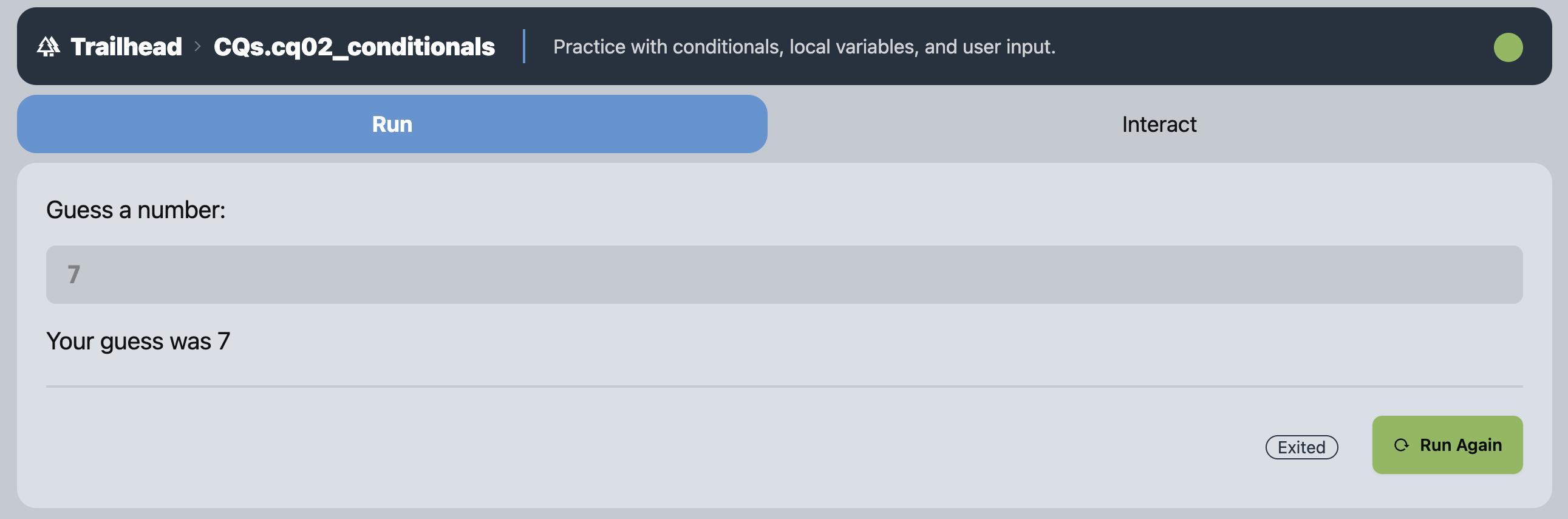Click the circular arrow icon in Run Again

click(1401, 445)
